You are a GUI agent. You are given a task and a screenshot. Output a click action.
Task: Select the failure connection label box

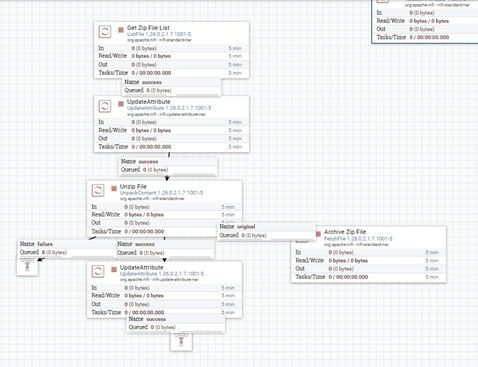point(66,248)
